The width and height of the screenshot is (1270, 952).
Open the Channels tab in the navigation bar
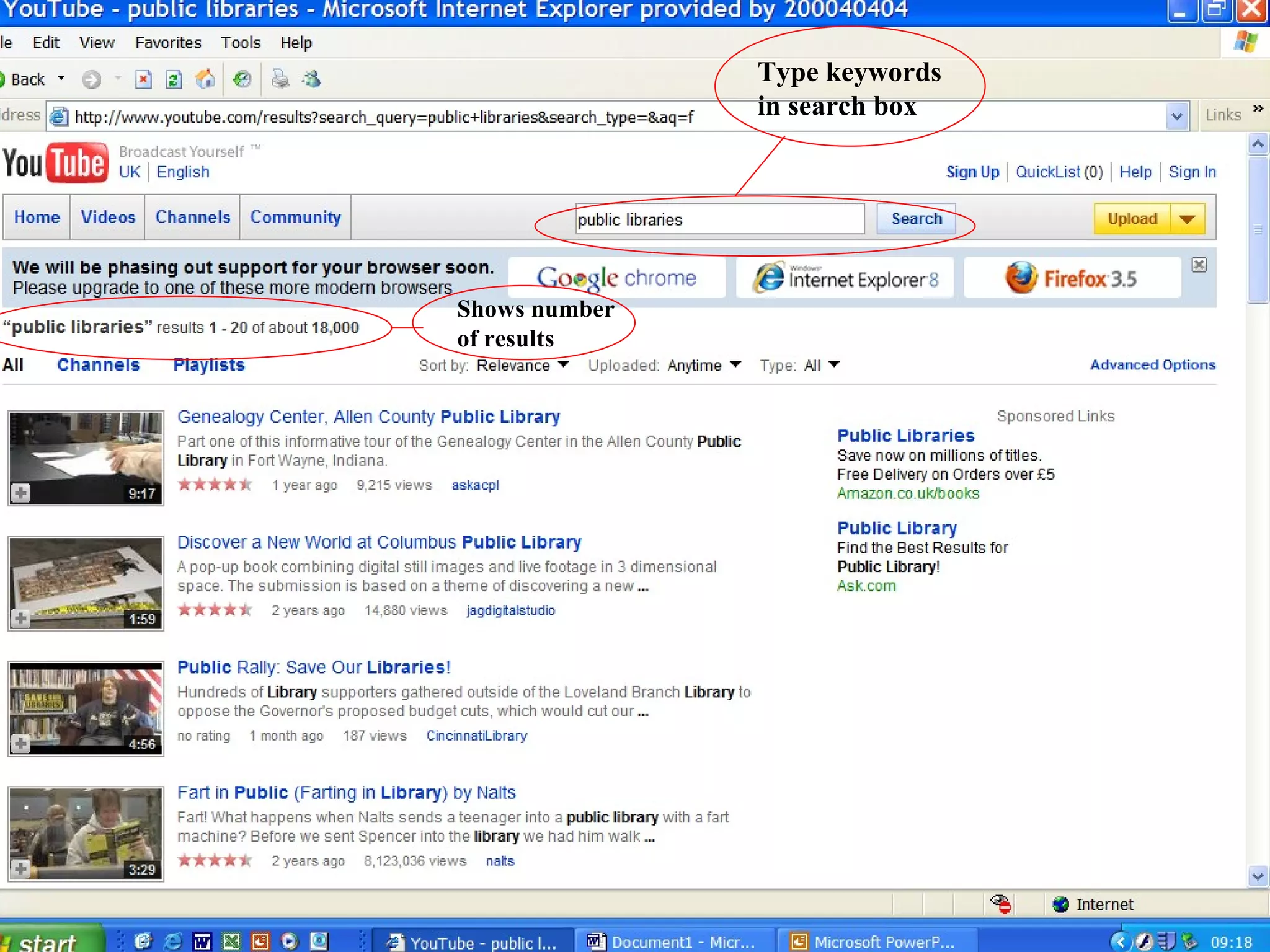[193, 217]
